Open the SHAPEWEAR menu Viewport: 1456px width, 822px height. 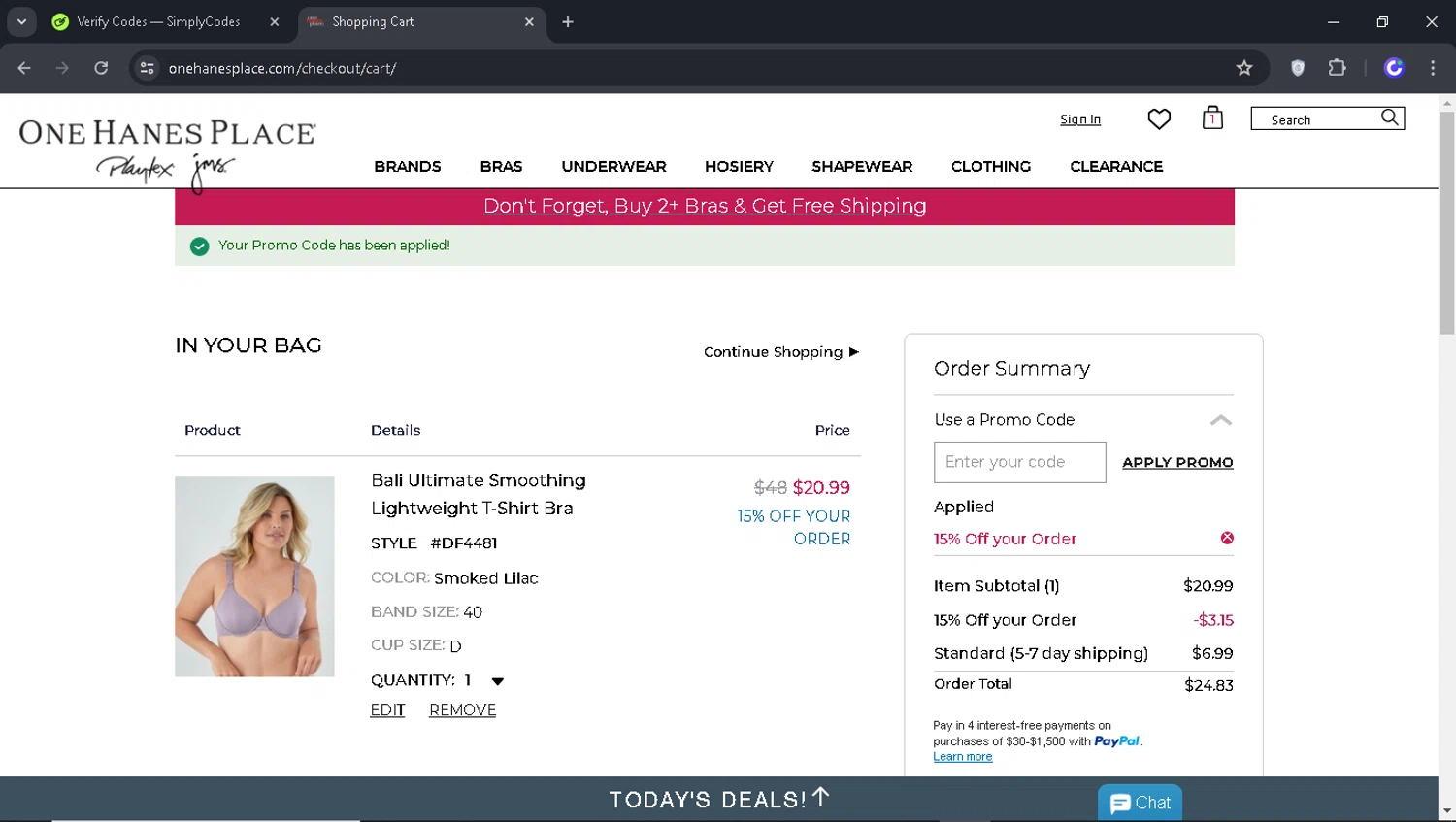[x=862, y=167]
